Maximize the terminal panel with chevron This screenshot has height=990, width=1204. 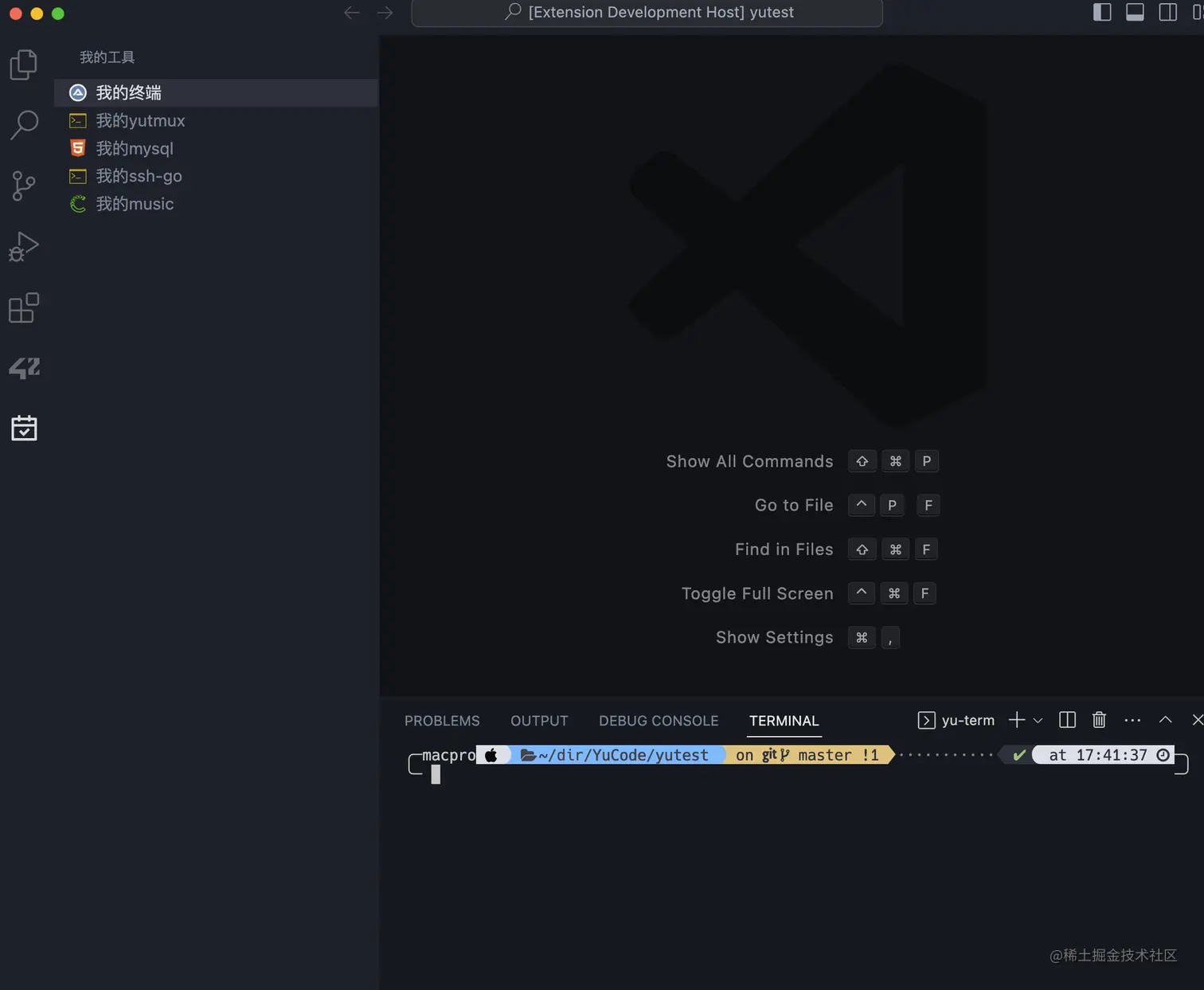[x=1165, y=720]
